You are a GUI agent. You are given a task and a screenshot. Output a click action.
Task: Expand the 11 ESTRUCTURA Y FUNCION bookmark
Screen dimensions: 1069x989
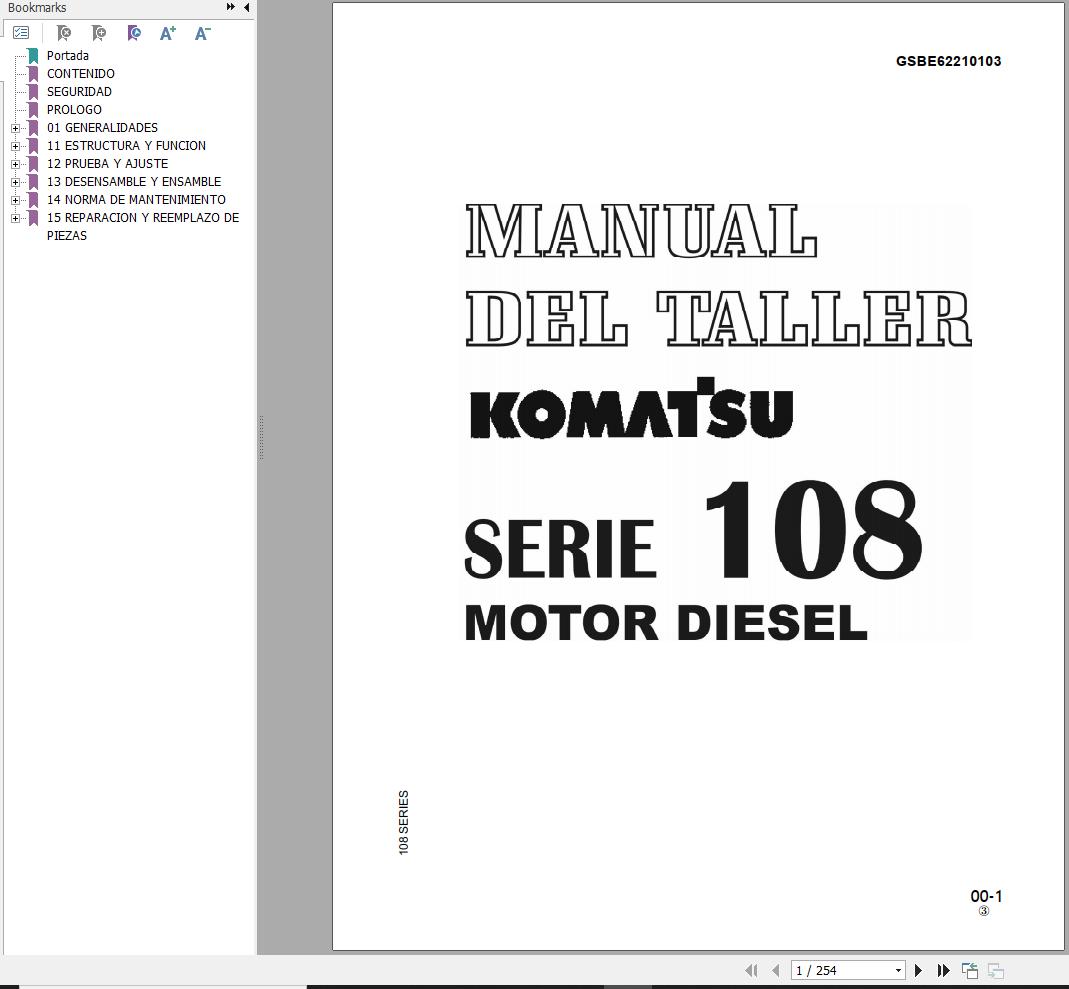tap(15, 146)
